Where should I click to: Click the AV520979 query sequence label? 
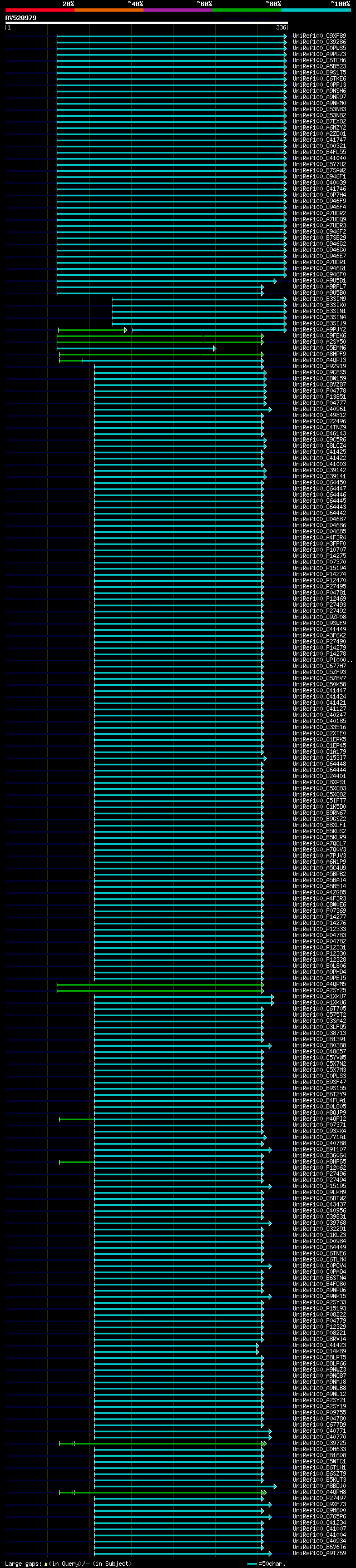coord(21,18)
